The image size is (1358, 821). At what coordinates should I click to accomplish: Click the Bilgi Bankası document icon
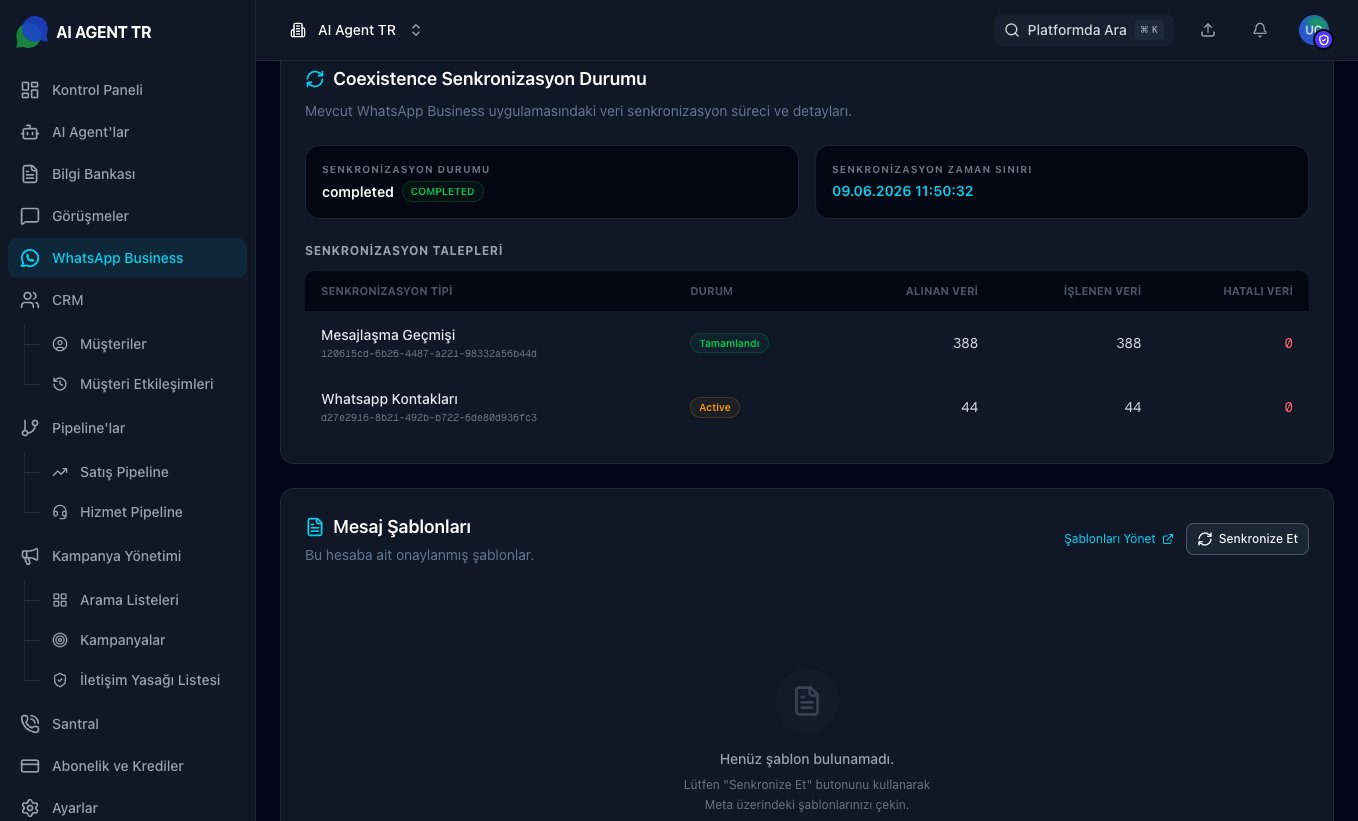(x=30, y=174)
